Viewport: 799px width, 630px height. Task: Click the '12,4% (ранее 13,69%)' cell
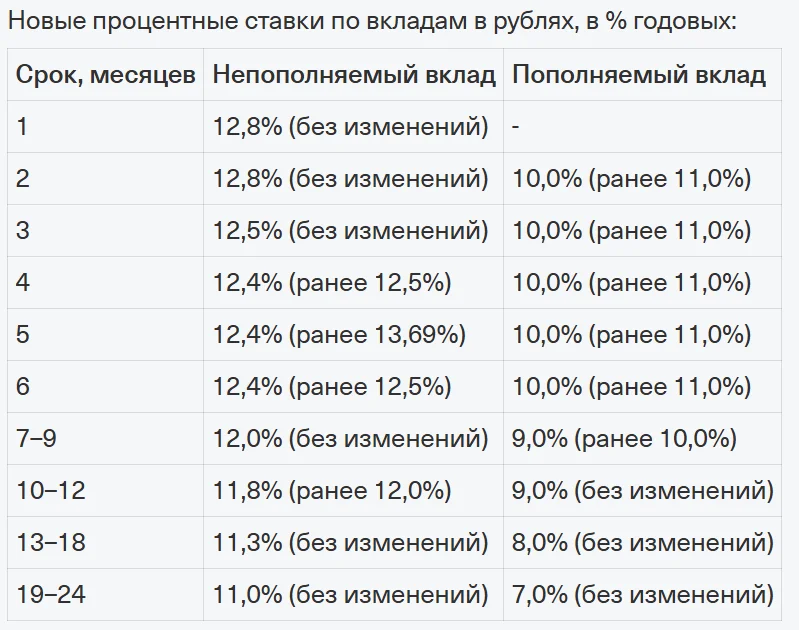click(x=354, y=334)
